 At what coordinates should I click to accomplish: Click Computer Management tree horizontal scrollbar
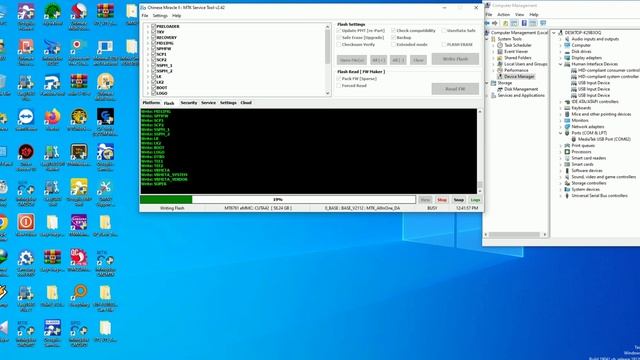515,235
